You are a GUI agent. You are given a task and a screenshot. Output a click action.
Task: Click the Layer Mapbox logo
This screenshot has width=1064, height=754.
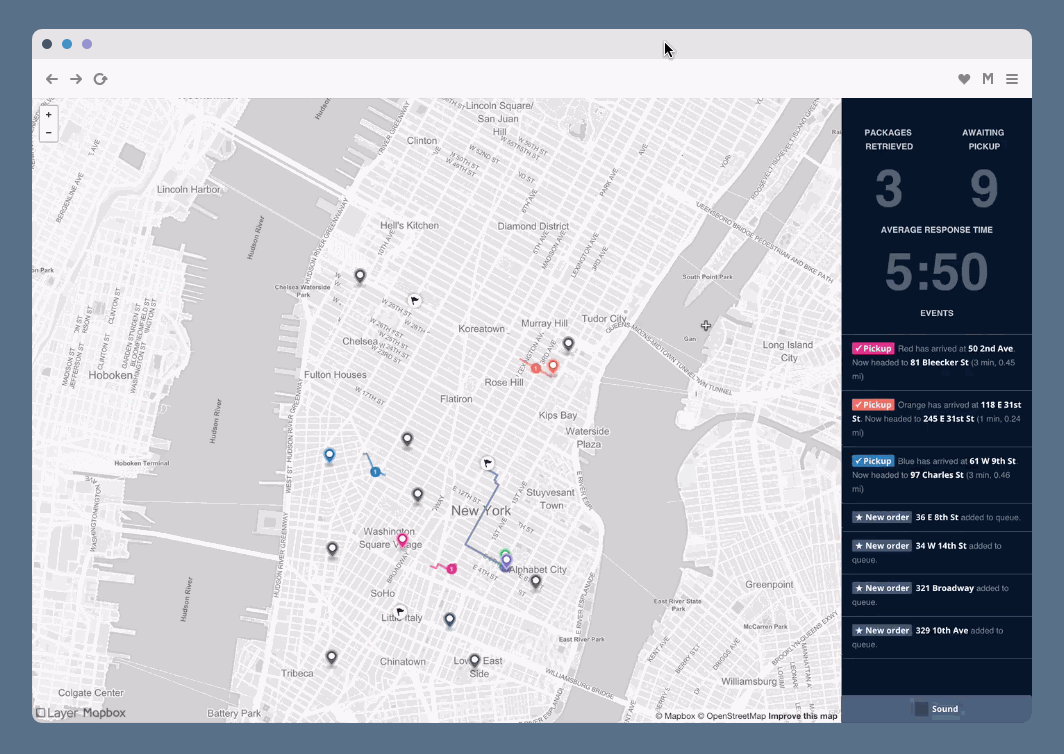pyautogui.click(x=81, y=713)
